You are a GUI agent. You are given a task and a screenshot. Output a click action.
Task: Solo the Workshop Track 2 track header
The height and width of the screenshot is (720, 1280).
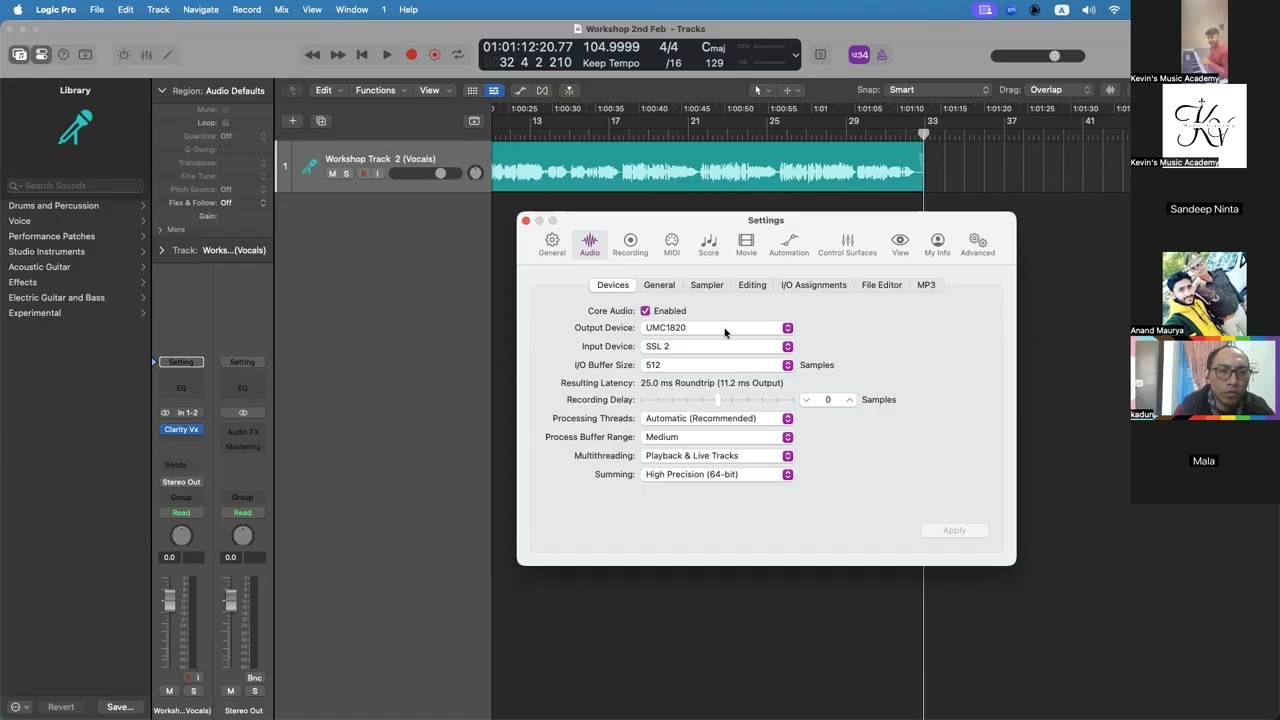347,174
